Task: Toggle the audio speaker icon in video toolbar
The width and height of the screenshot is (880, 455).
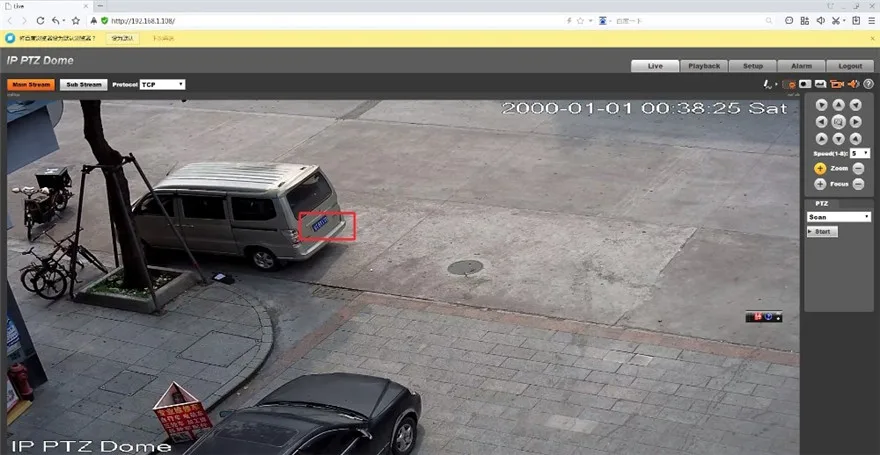Action: [x=853, y=84]
